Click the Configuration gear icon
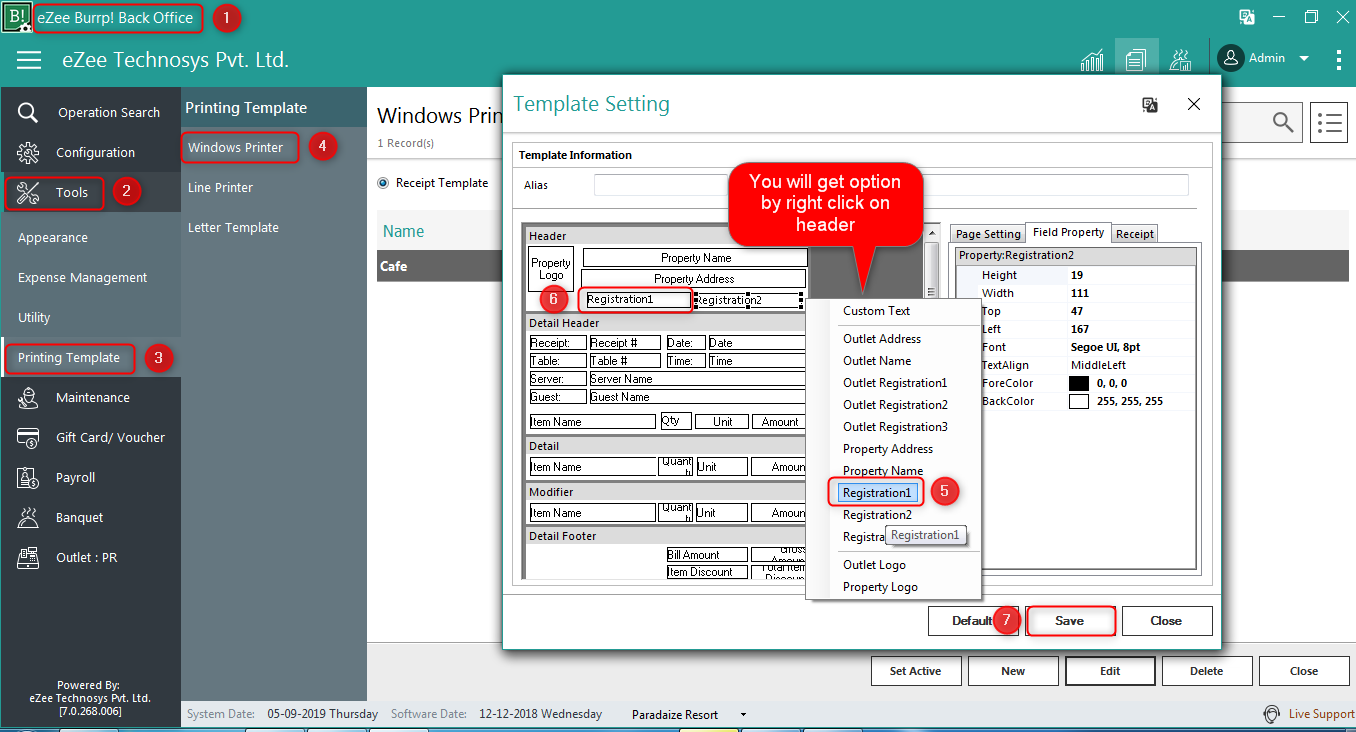The image size is (1356, 732). tap(28, 152)
